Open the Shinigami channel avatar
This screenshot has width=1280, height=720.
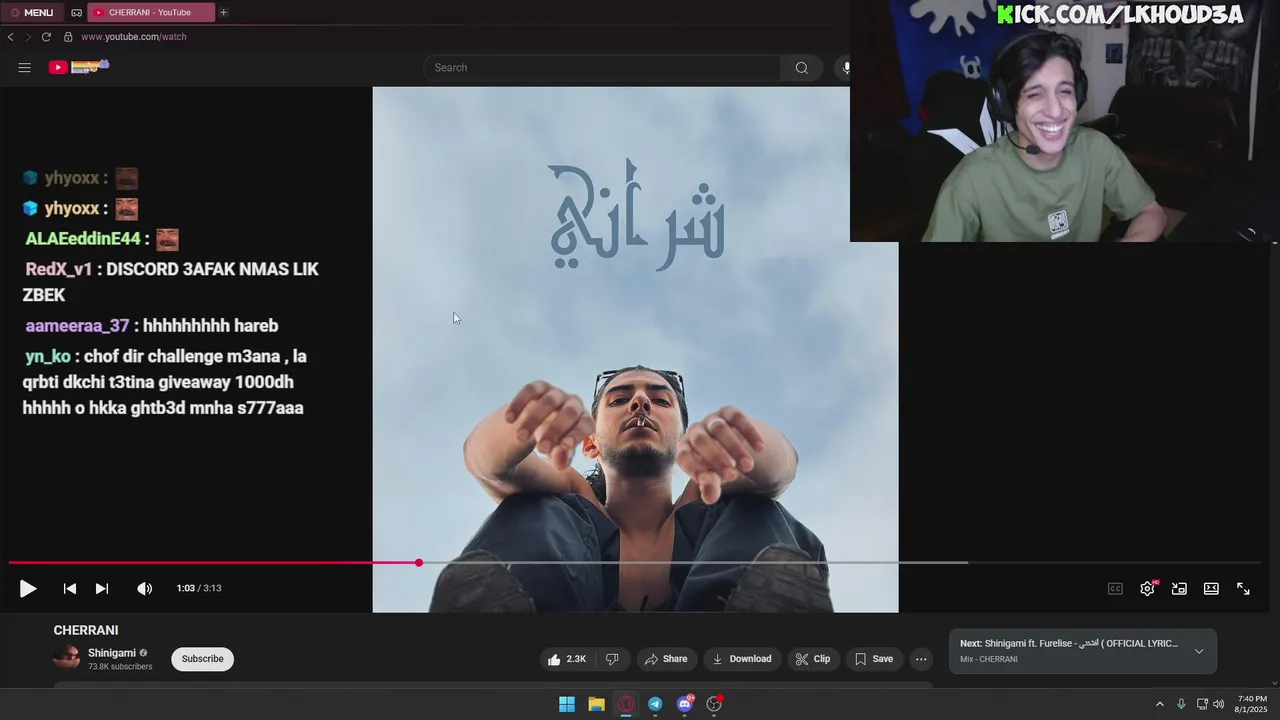[x=66, y=658]
